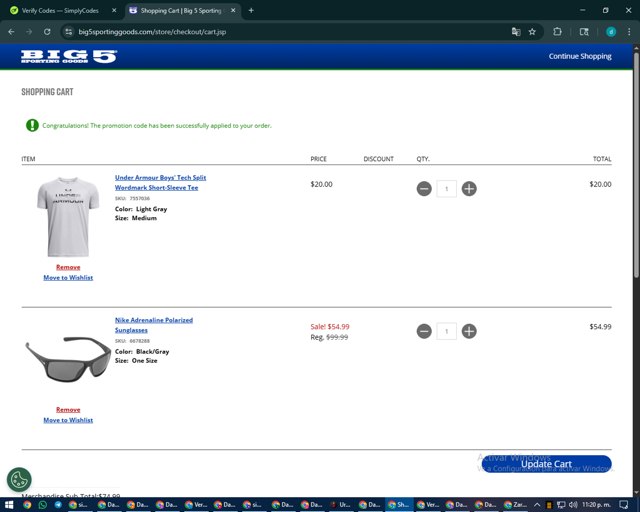The image size is (640, 512).
Task: Move the Under Armour tee to Wishlist
Action: [68, 278]
